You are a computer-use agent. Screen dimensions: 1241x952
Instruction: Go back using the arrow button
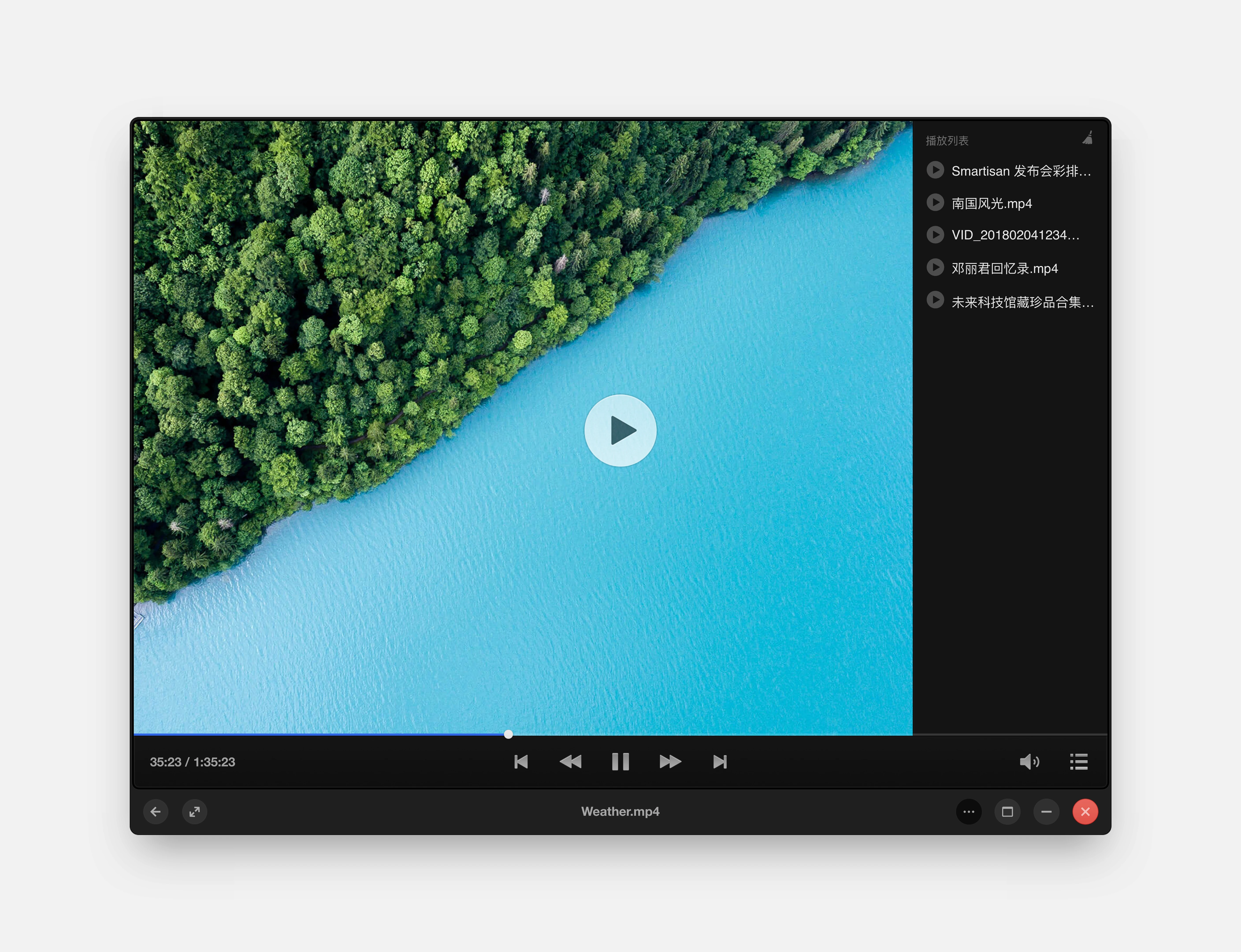[x=156, y=812]
